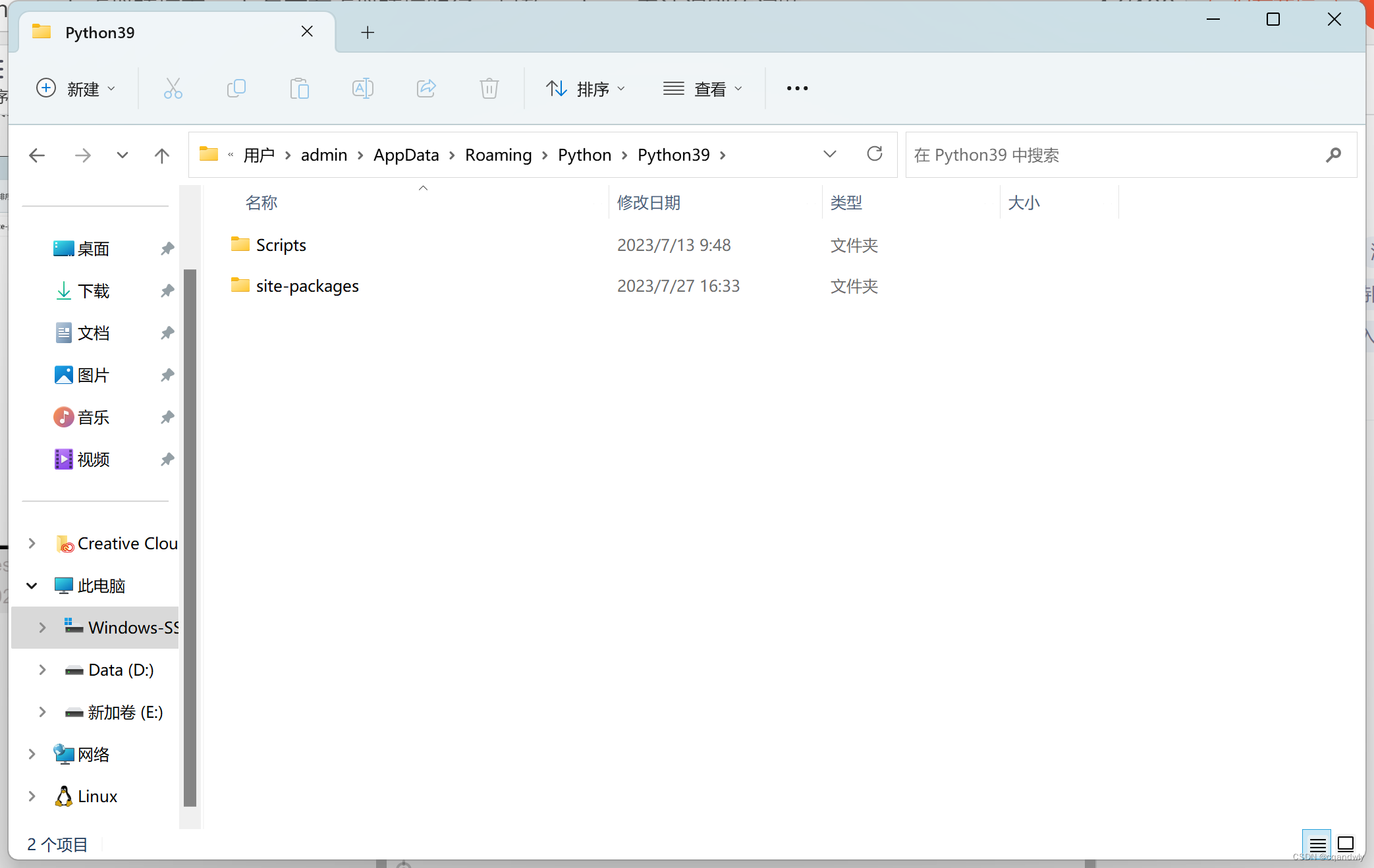1374x868 pixels.
Task: Open recent locations dropdown arrow
Action: (x=122, y=155)
